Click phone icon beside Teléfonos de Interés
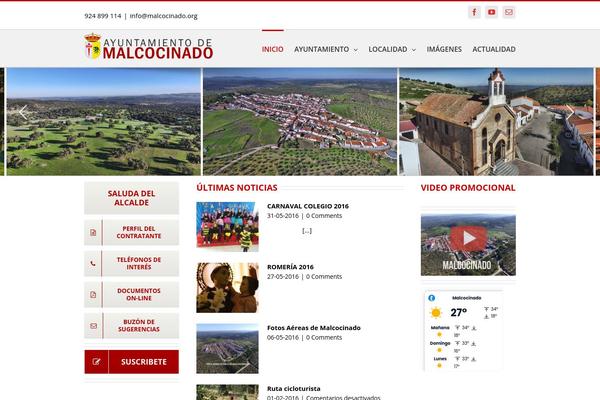Image resolution: width=600 pixels, height=400 pixels. tap(93, 263)
